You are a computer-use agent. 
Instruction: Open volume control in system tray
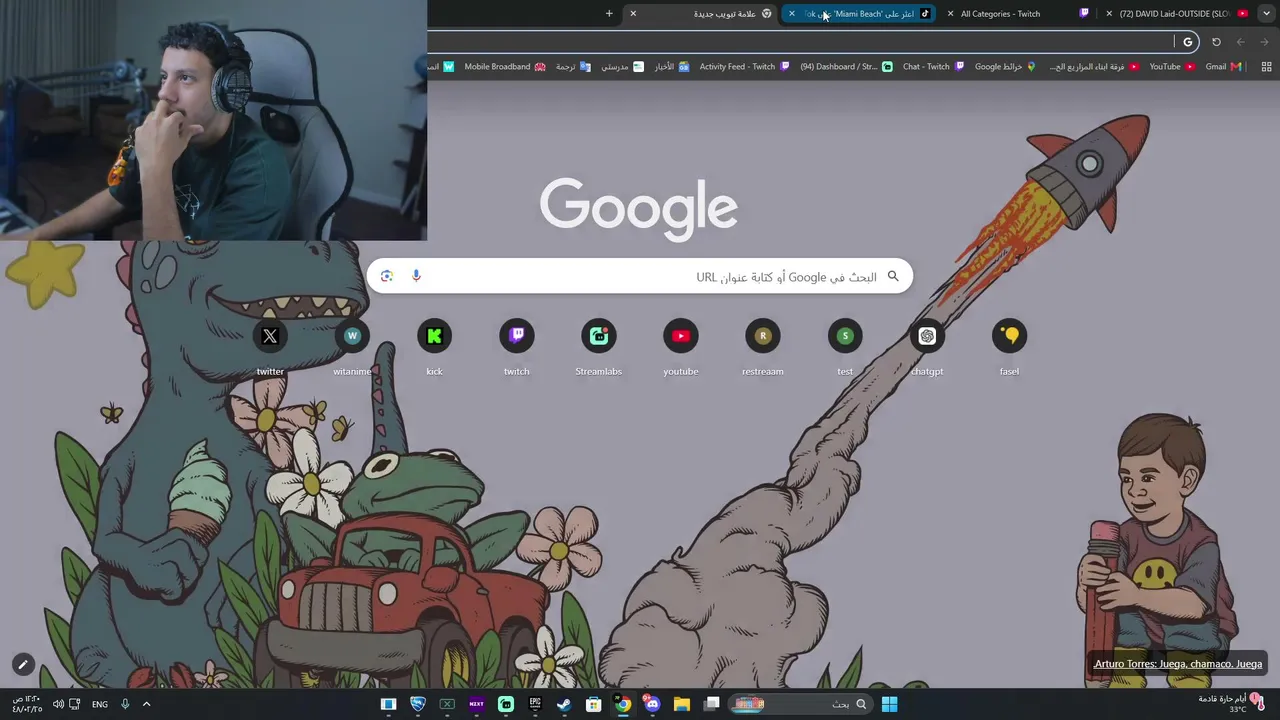pyautogui.click(x=58, y=704)
